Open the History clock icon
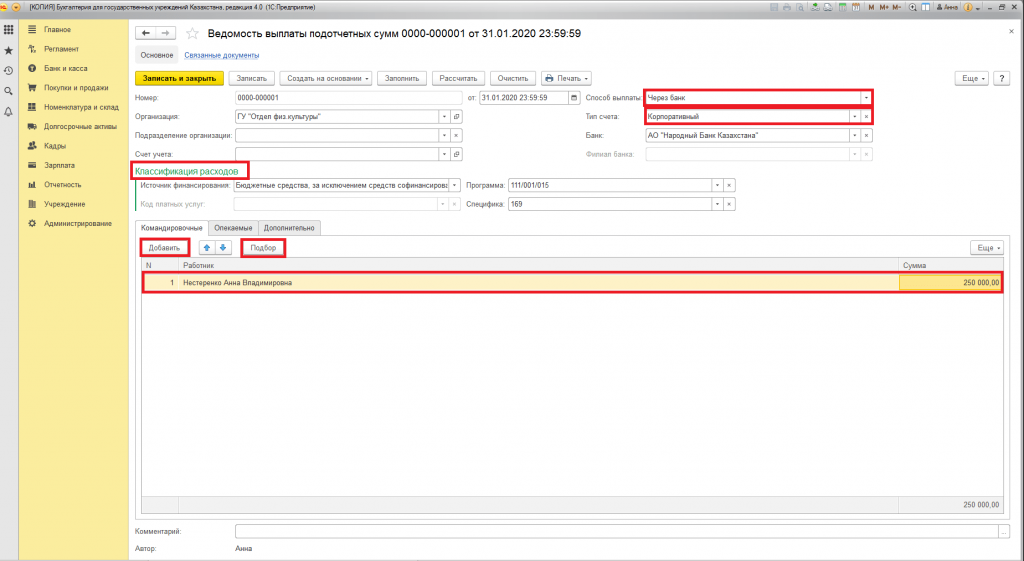 [8, 70]
